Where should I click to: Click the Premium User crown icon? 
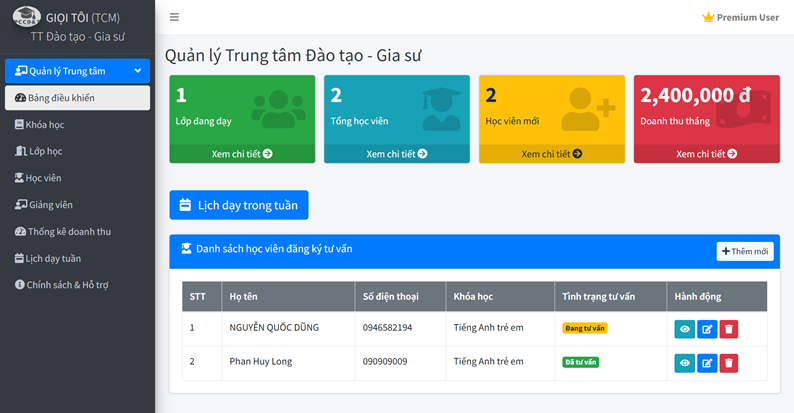708,17
